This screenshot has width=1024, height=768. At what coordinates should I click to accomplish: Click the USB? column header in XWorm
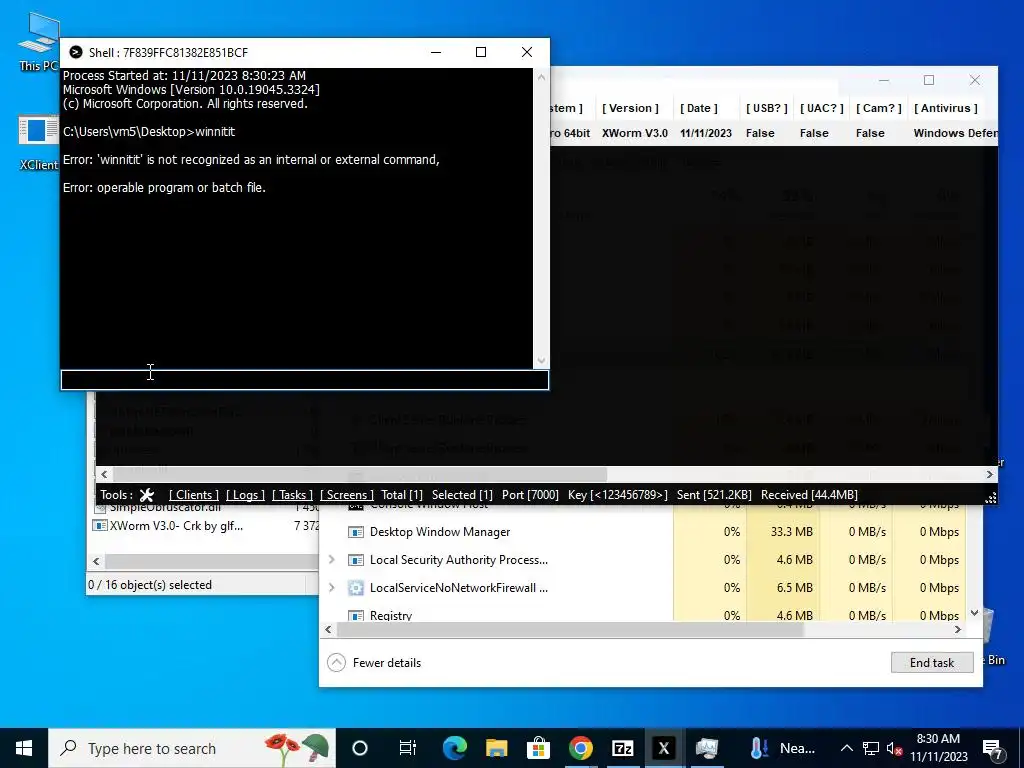767,108
